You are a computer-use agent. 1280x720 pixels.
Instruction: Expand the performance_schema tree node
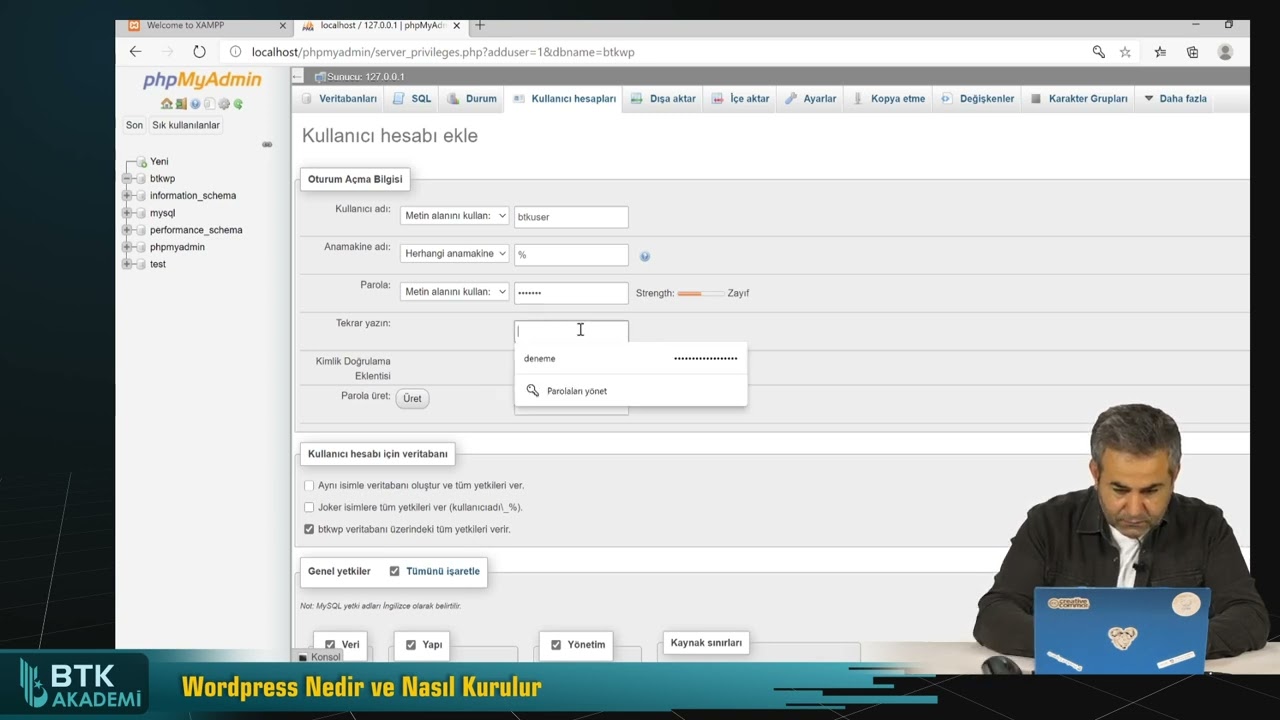(127, 230)
